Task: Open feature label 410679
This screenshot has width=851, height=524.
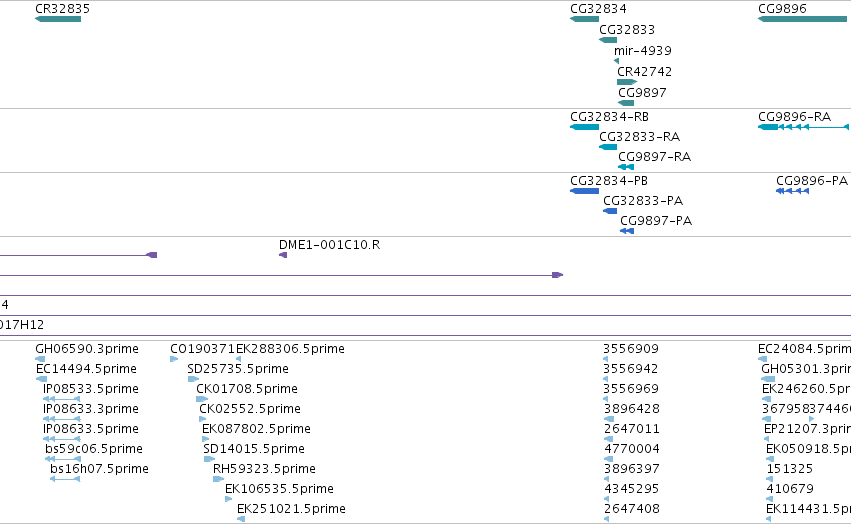Action: pyautogui.click(x=790, y=489)
